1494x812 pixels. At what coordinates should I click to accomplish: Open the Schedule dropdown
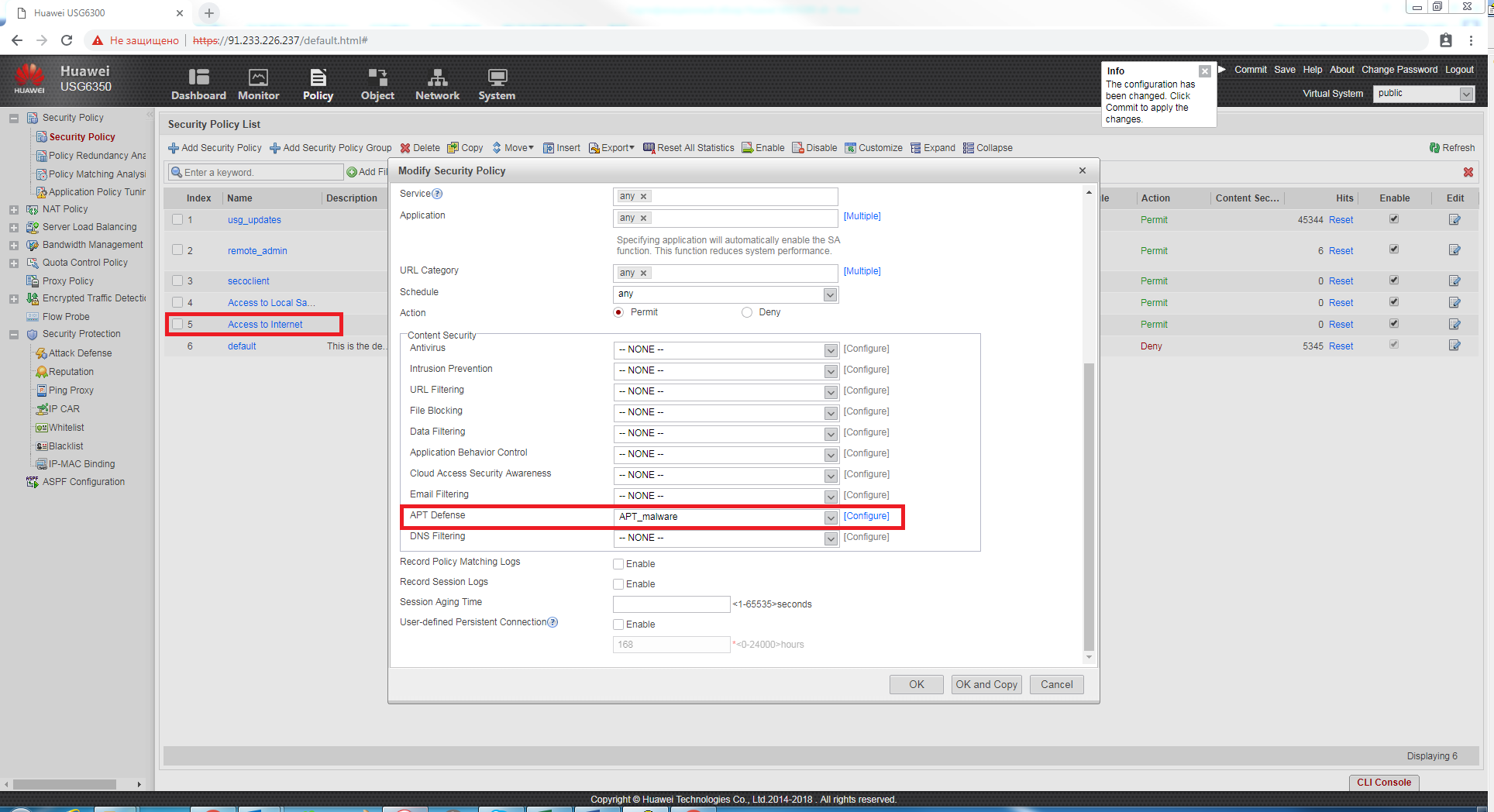tap(830, 294)
